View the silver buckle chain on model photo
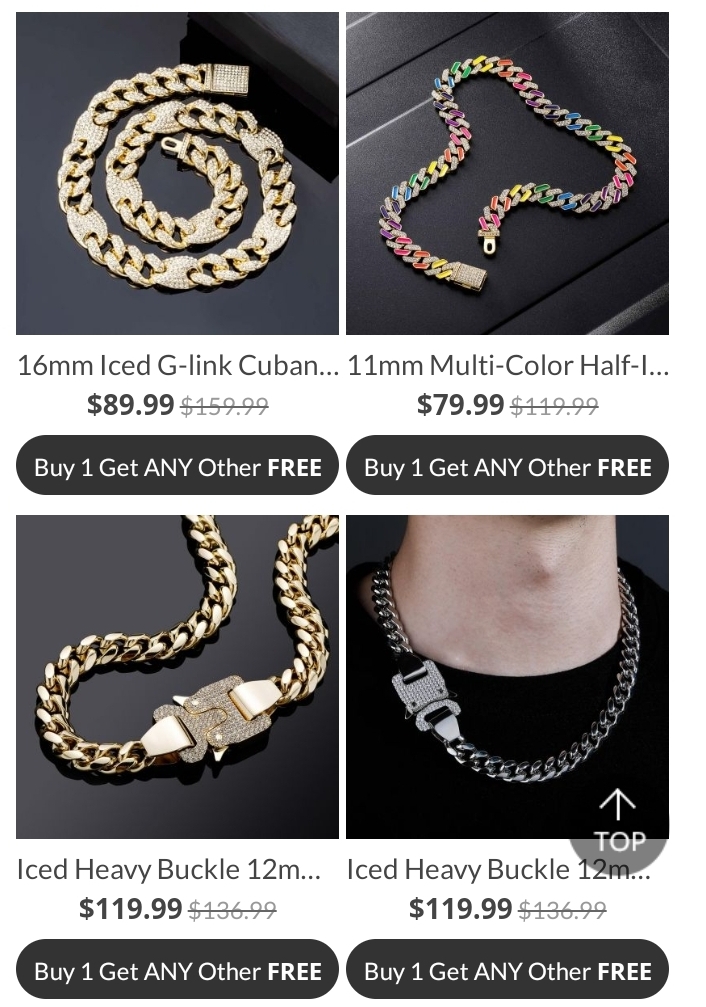Screen dimensions: 706x1007 point(507,677)
